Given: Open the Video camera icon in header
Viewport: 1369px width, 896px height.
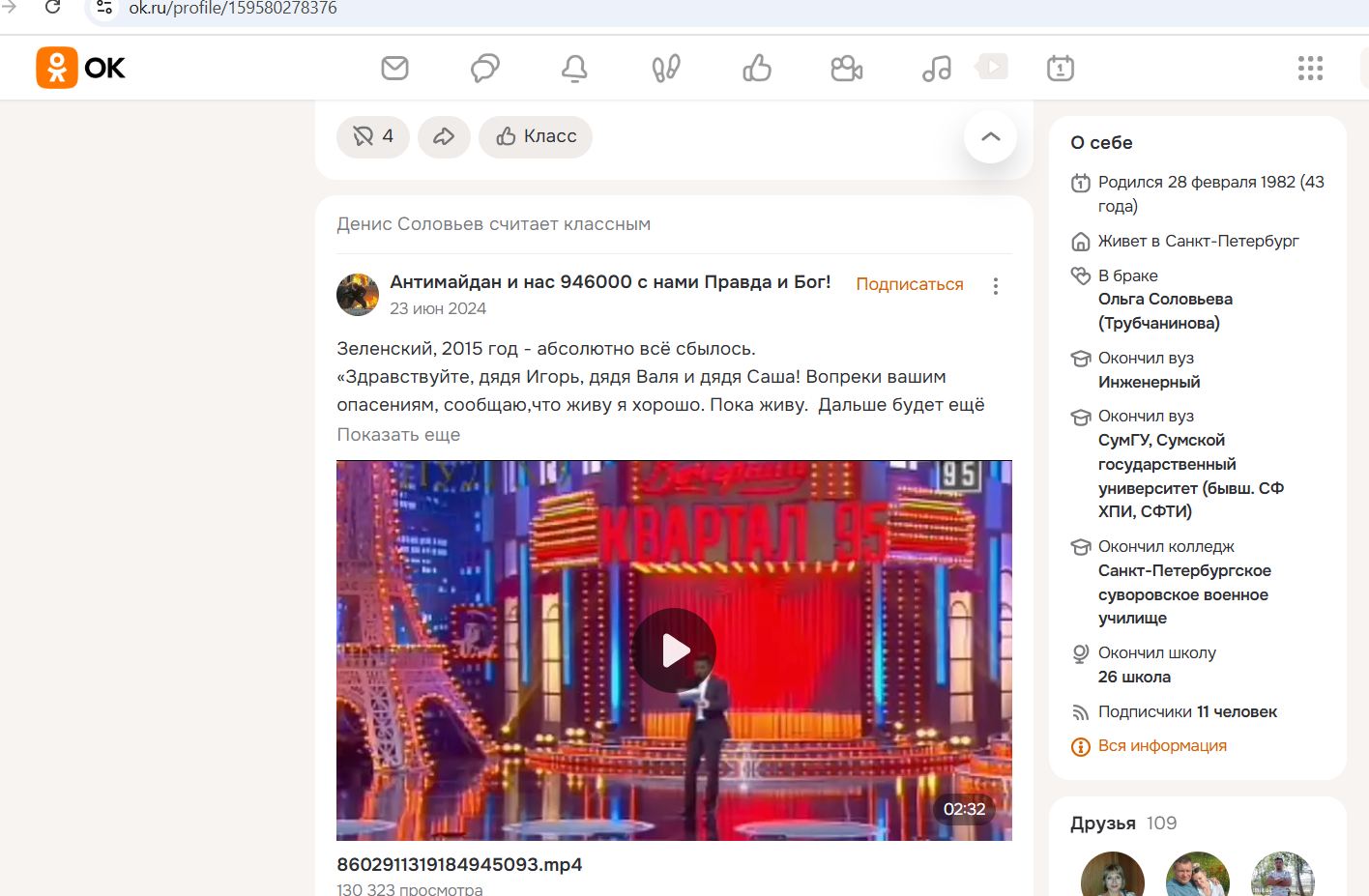Looking at the screenshot, I should 847,68.
